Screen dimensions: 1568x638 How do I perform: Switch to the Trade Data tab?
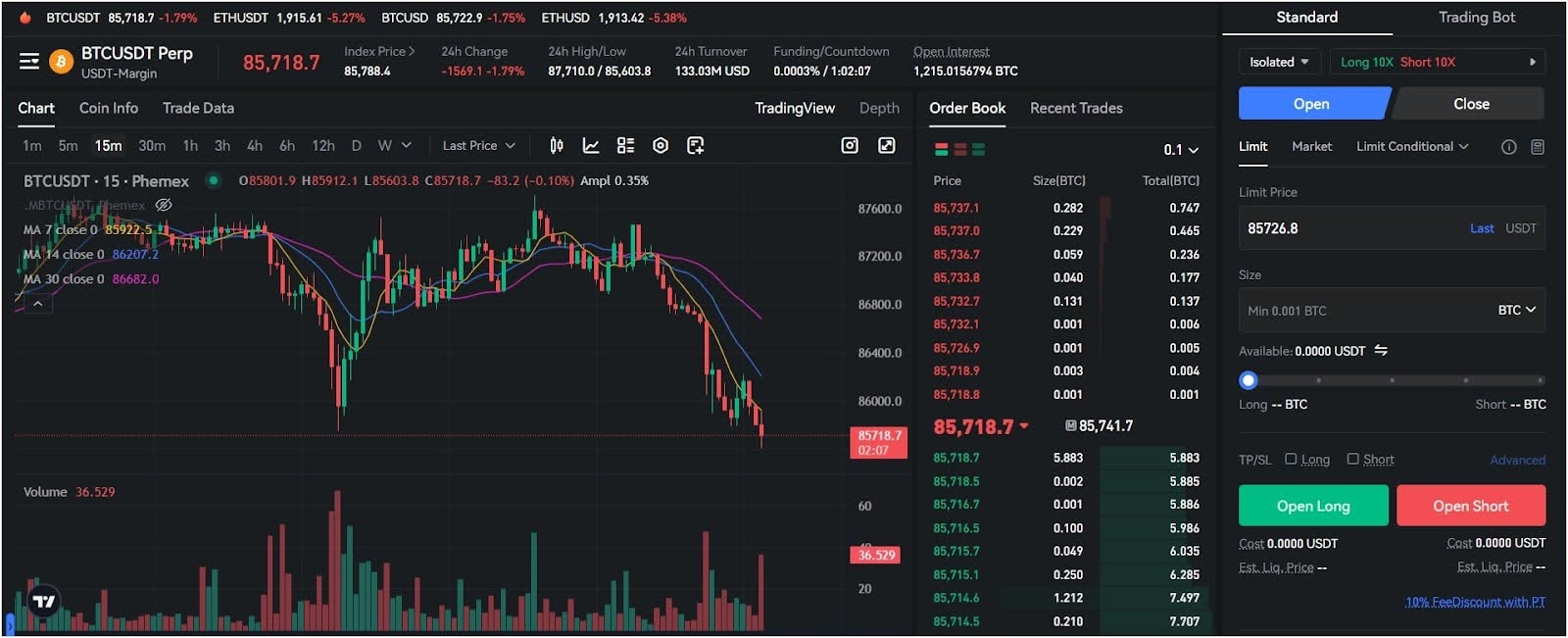coord(198,108)
